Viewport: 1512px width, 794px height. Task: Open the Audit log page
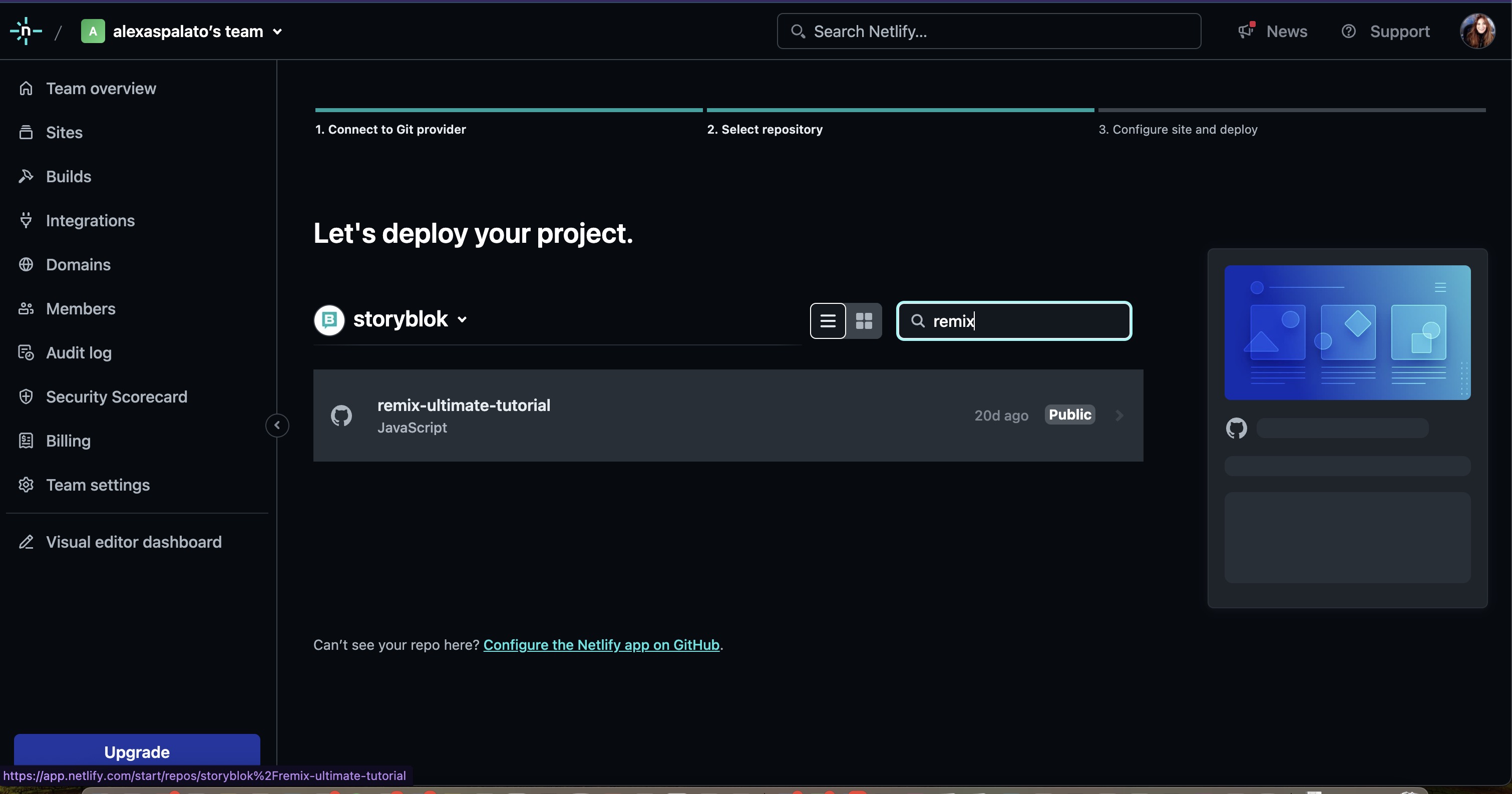click(79, 352)
